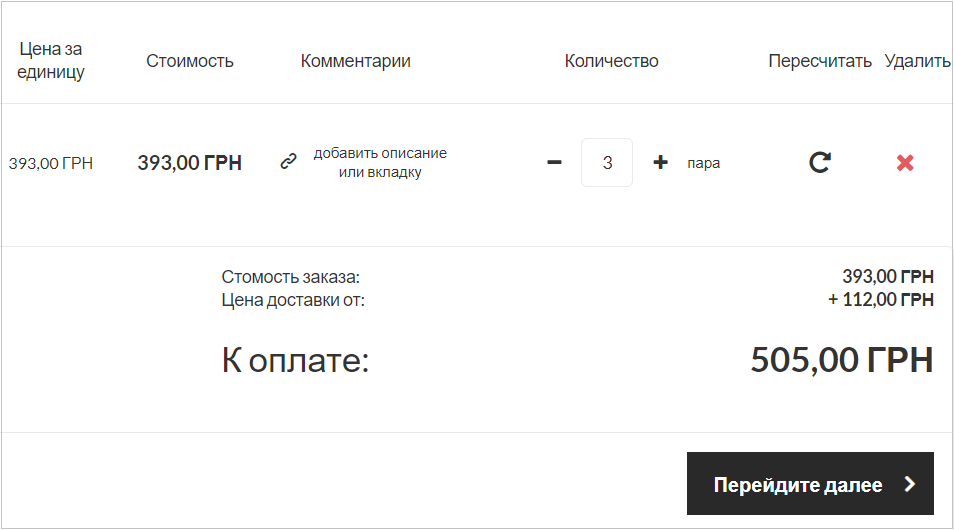Click the Удалить column header

tap(917, 61)
